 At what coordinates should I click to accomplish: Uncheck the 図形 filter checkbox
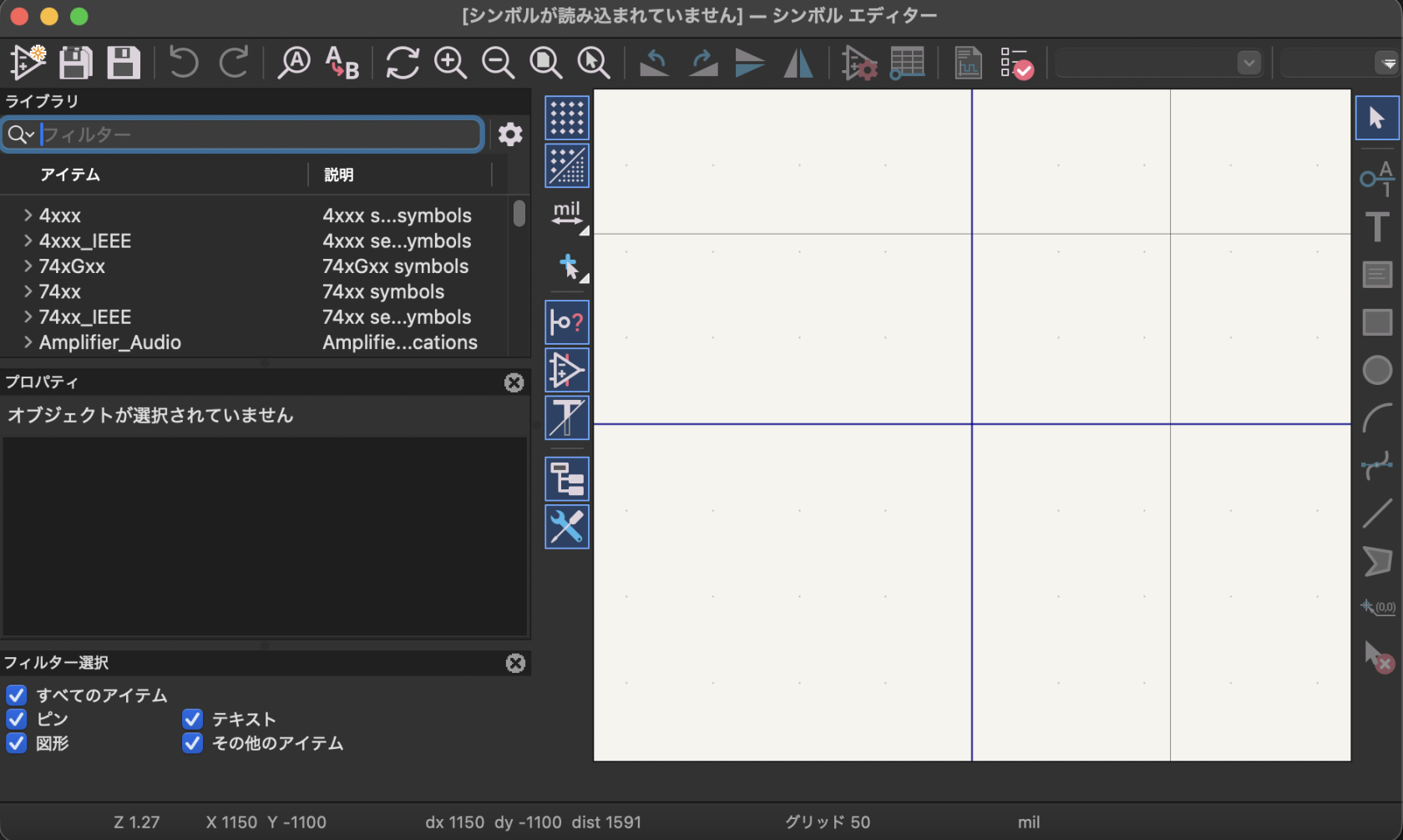[x=17, y=743]
